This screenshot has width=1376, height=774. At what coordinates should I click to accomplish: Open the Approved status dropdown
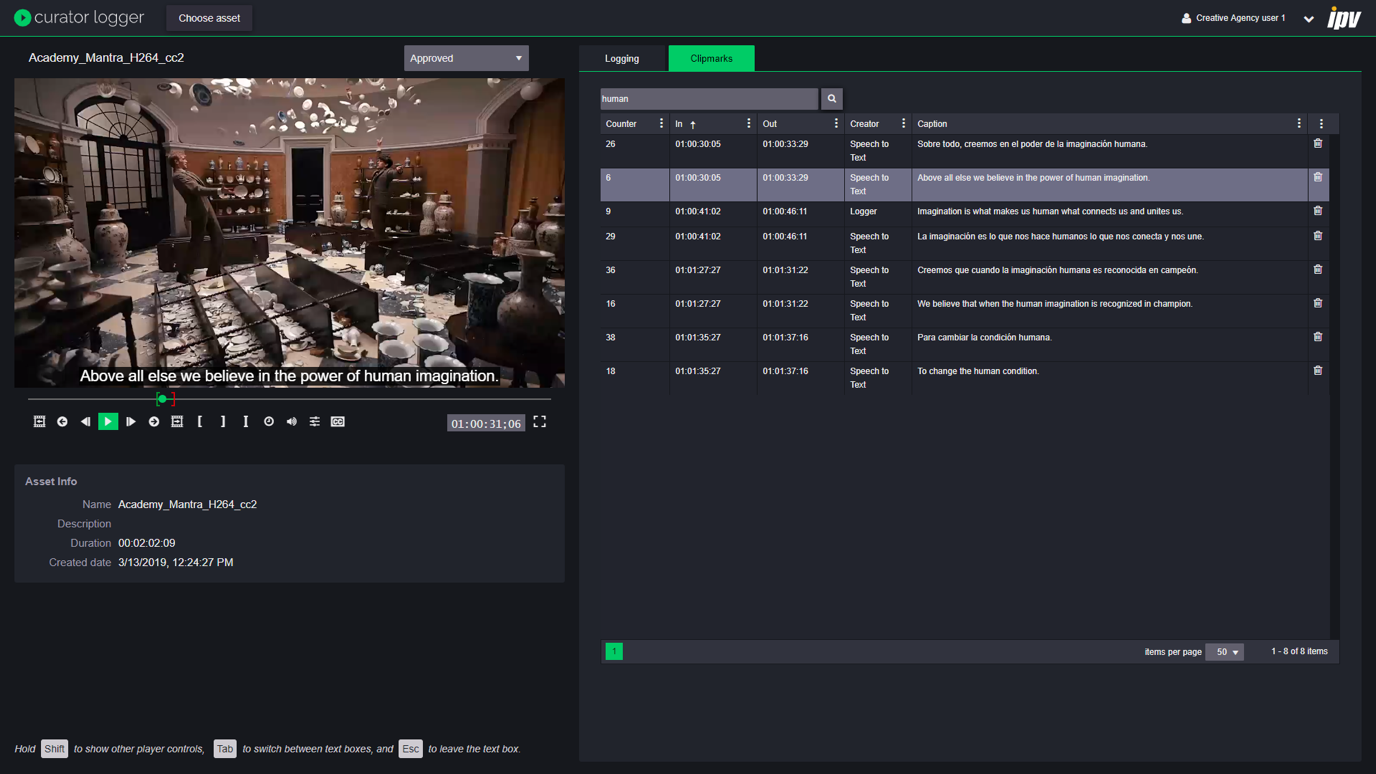click(x=466, y=58)
